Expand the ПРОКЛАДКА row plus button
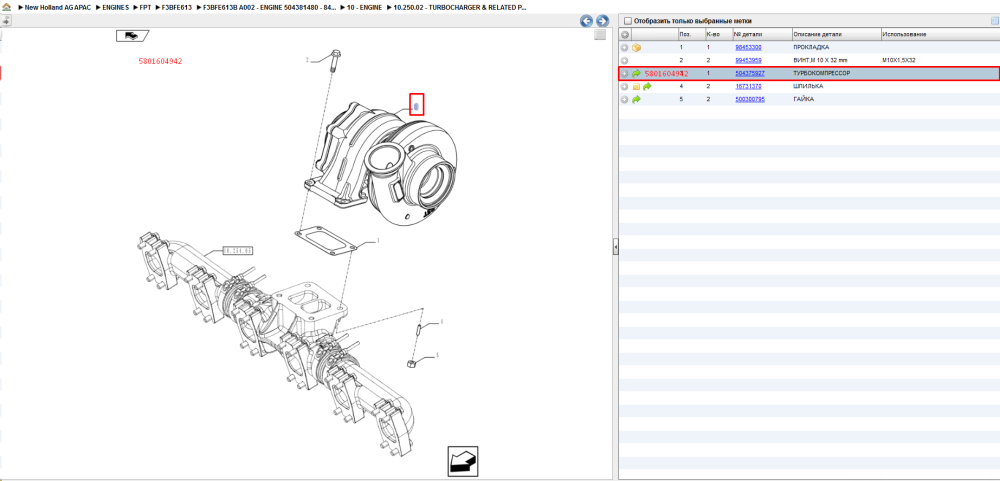This screenshot has width=1000, height=481. 625,47
